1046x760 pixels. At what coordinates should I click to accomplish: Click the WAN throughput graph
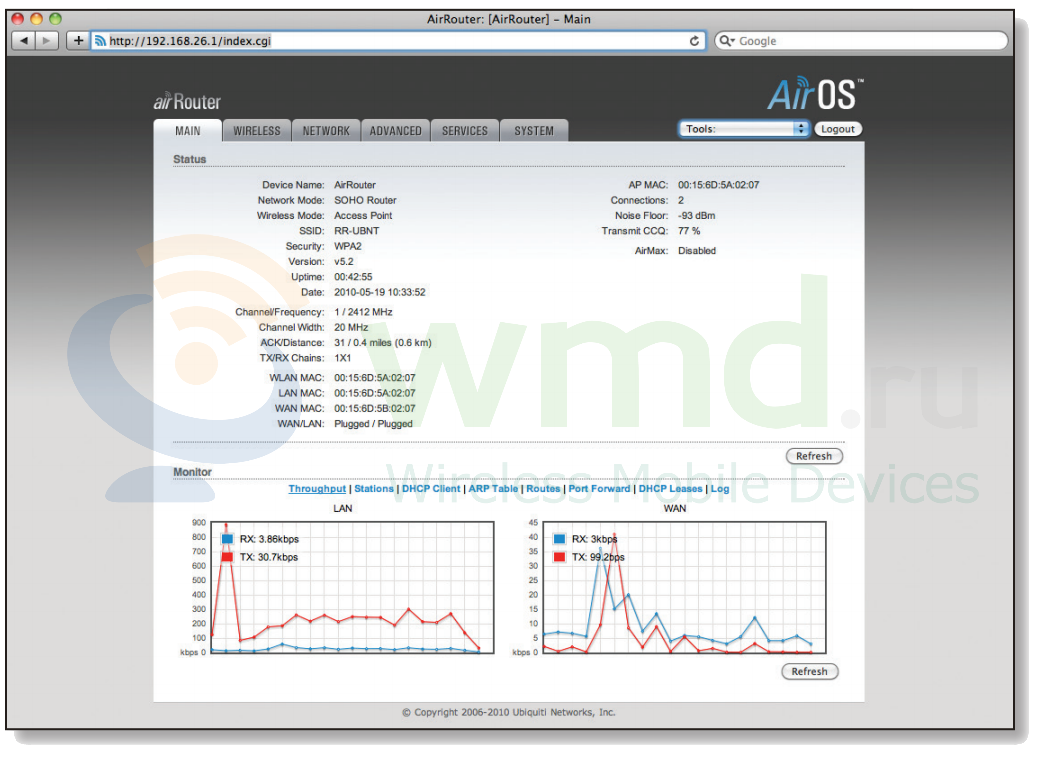point(684,587)
